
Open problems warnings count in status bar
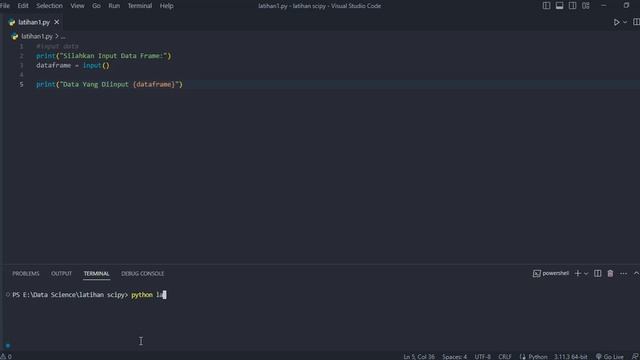tap(6, 356)
